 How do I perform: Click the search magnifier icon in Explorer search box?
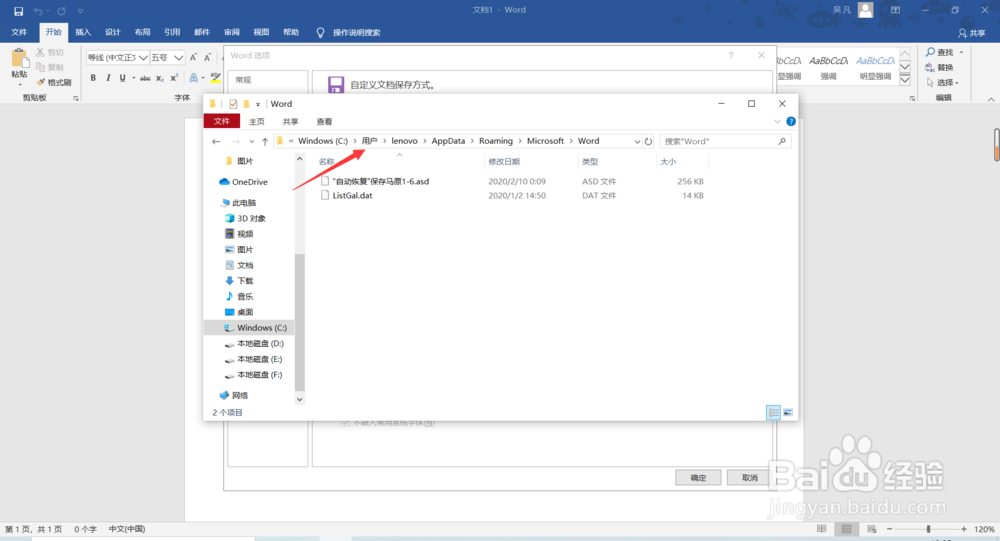pyautogui.click(x=782, y=142)
